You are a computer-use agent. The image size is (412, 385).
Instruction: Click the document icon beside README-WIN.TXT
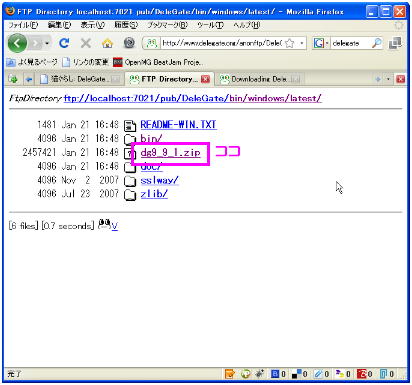(x=130, y=126)
